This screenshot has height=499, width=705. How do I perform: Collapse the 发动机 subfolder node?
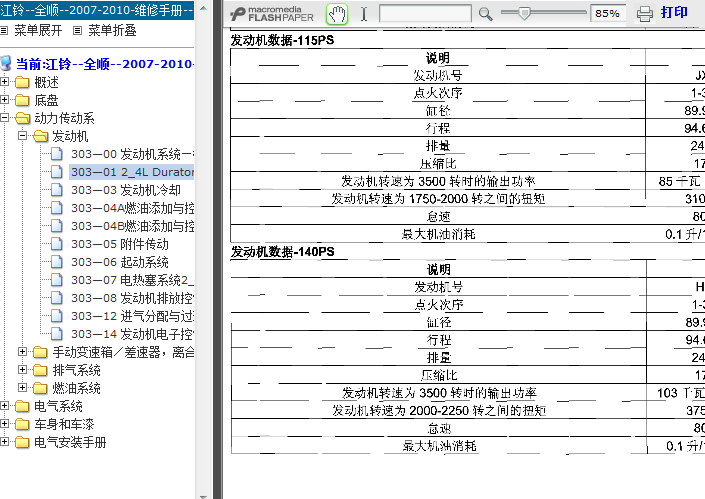tap(22, 136)
